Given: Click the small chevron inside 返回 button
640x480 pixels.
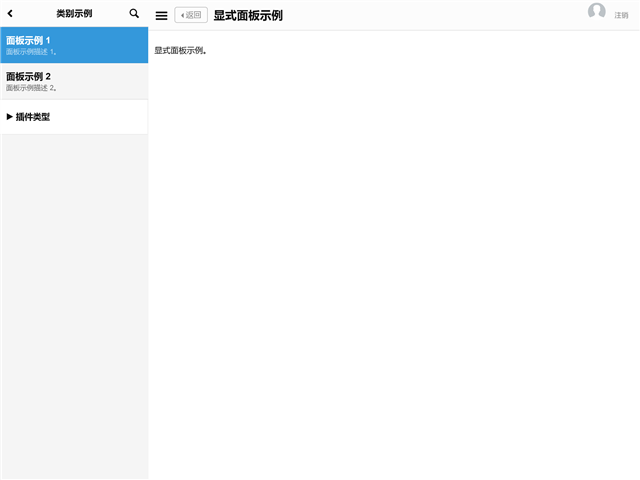Looking at the screenshot, I should [182, 15].
